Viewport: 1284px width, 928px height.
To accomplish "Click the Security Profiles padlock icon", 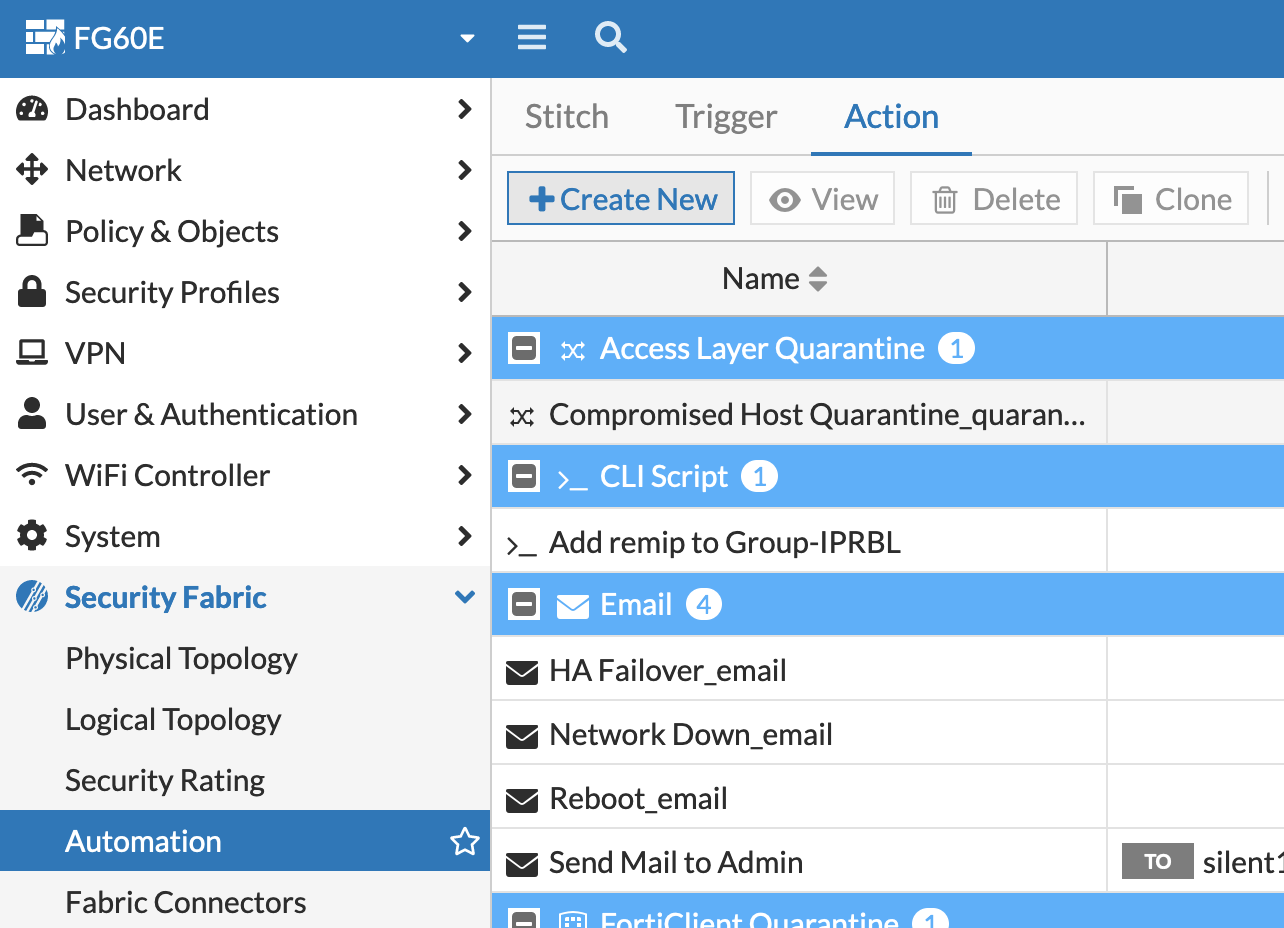I will click(x=32, y=292).
